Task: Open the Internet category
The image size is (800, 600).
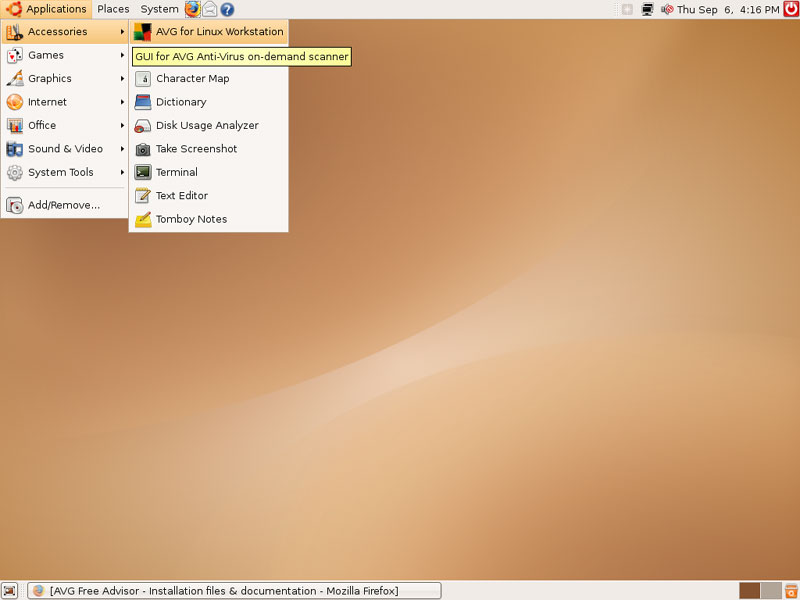Action: coord(65,102)
